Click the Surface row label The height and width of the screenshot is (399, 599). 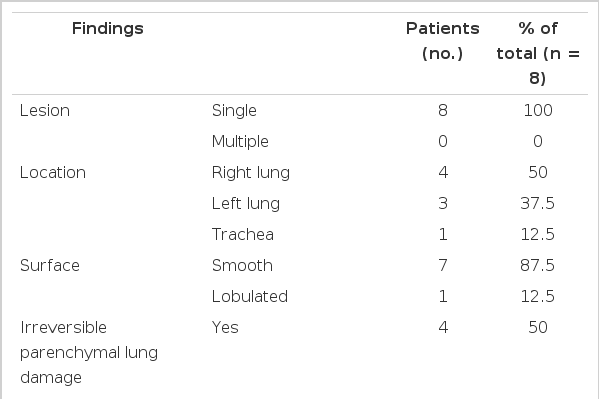coord(50,266)
